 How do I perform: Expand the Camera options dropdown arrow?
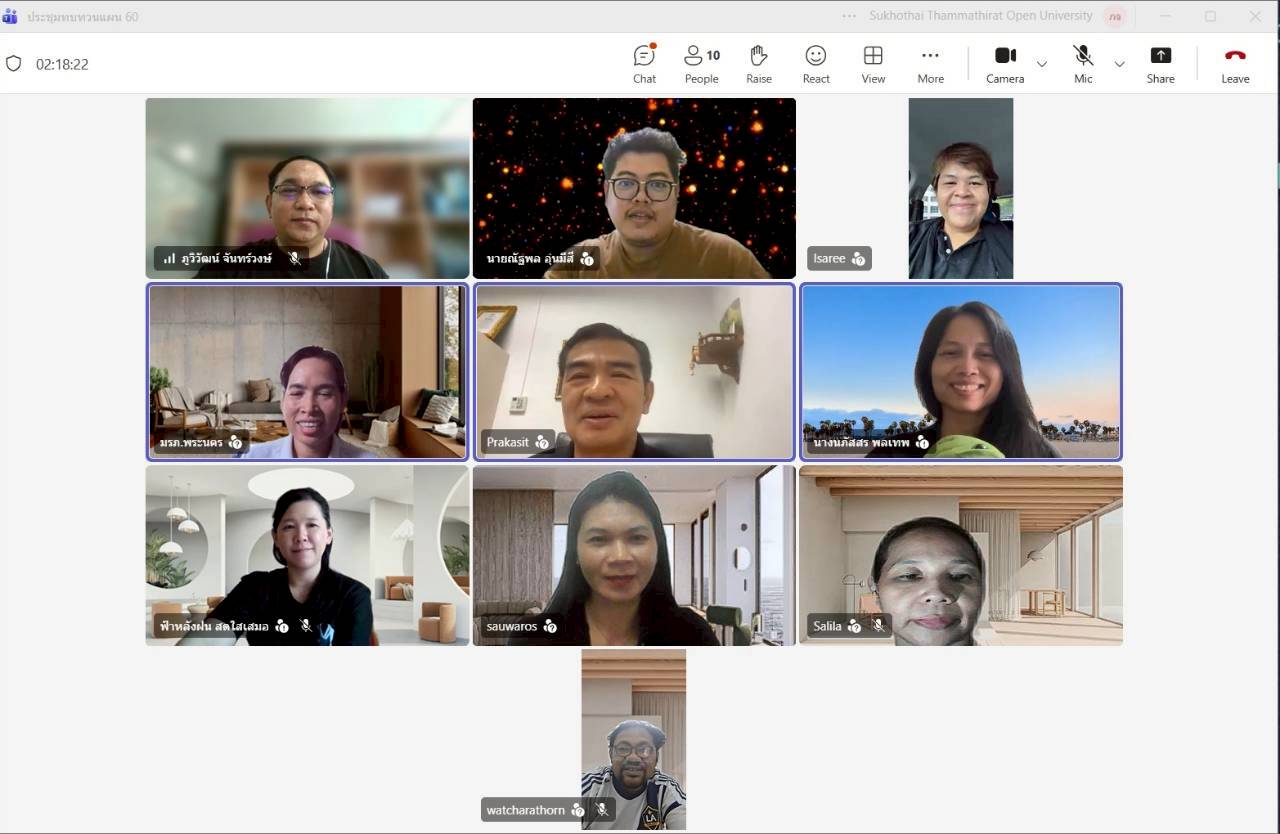click(x=1042, y=64)
